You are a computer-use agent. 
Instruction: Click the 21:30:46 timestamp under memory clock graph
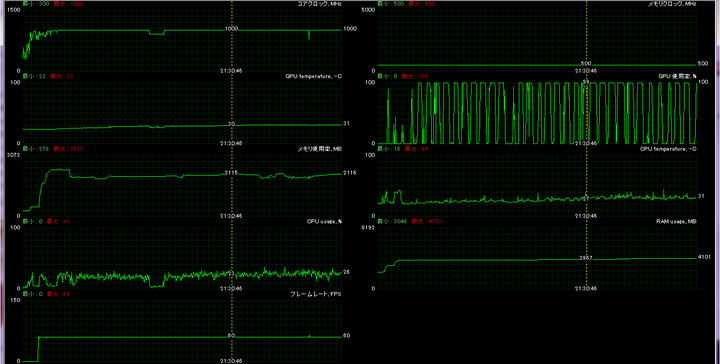click(586, 71)
